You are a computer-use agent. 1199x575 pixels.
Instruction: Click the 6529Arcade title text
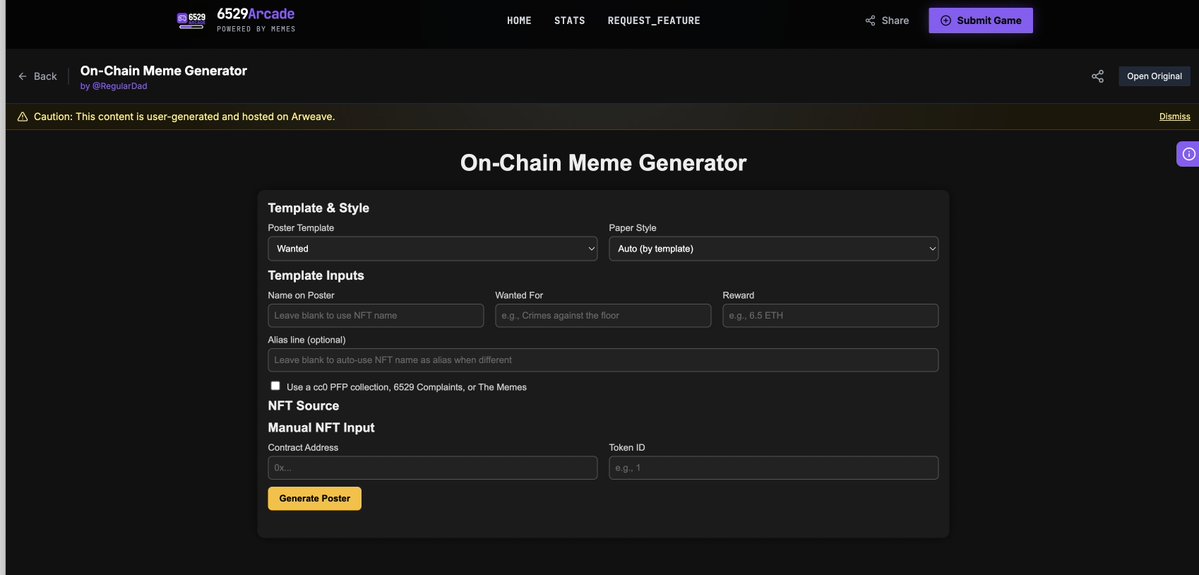pyautogui.click(x=255, y=14)
